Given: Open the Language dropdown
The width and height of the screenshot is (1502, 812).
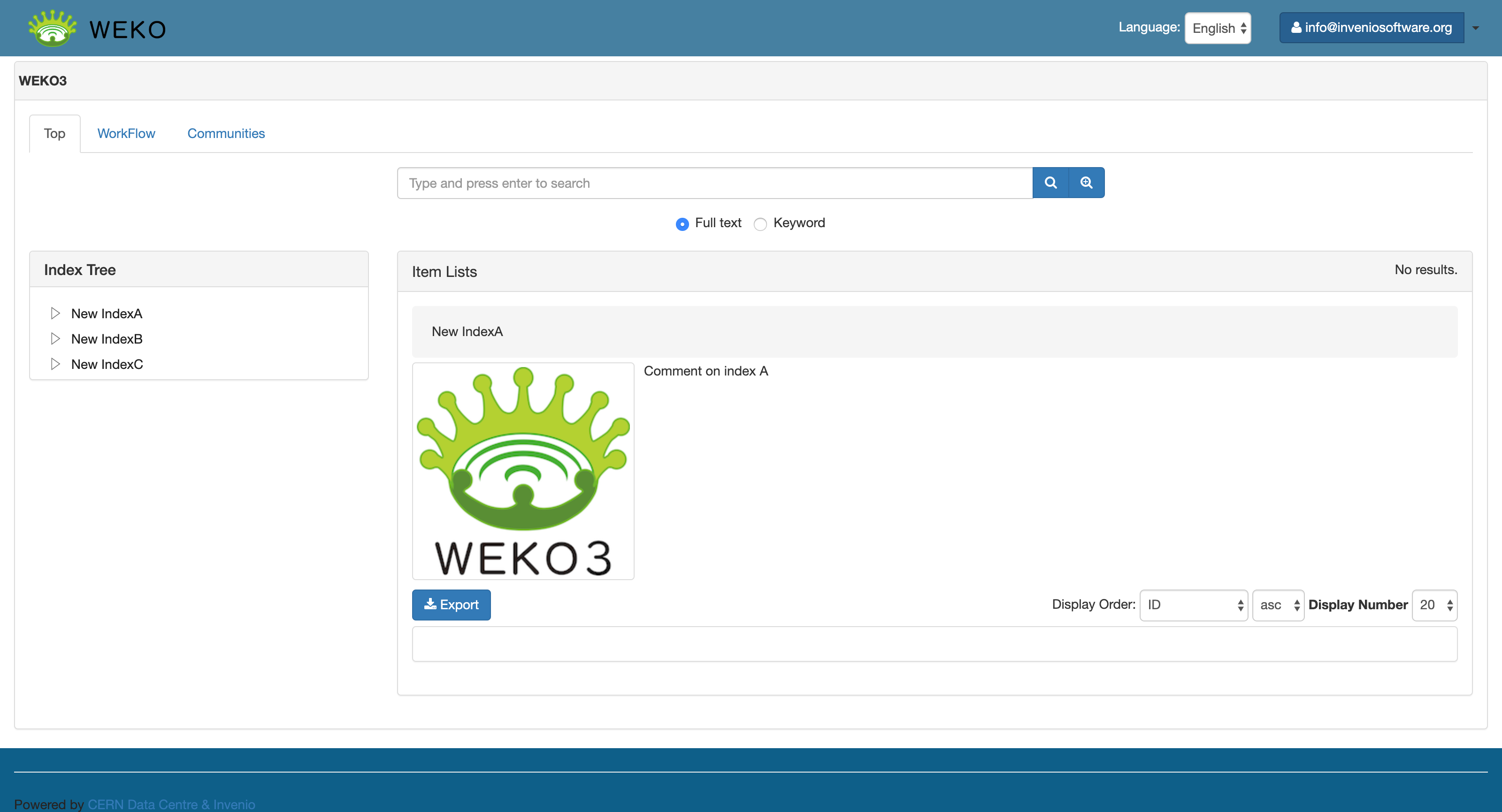Looking at the screenshot, I should 1218,28.
